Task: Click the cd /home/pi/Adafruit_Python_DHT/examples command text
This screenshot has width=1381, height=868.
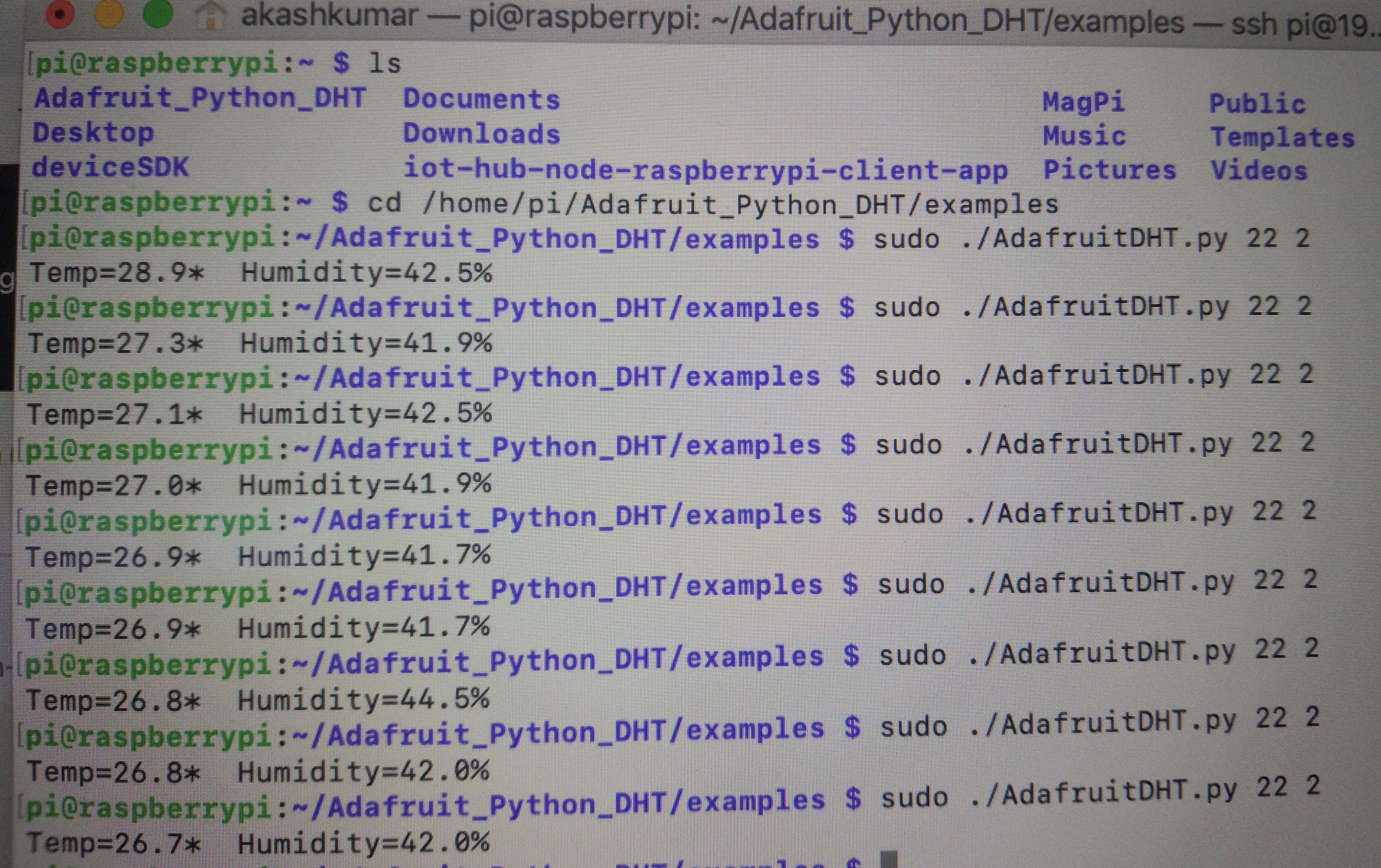Action: [712, 204]
